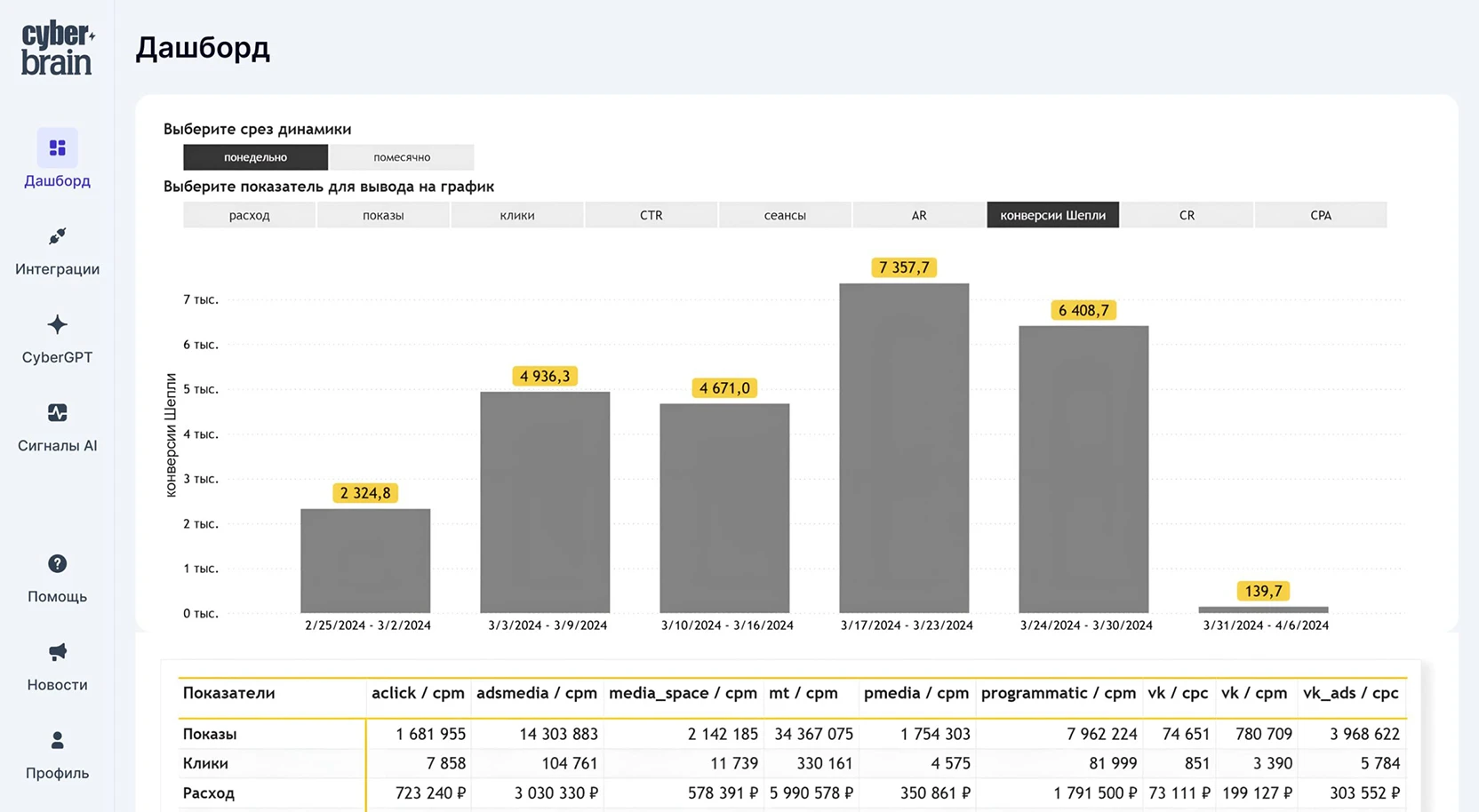The image size is (1479, 812).
Task: Open Помощь question mark icon
Action: tap(57, 564)
